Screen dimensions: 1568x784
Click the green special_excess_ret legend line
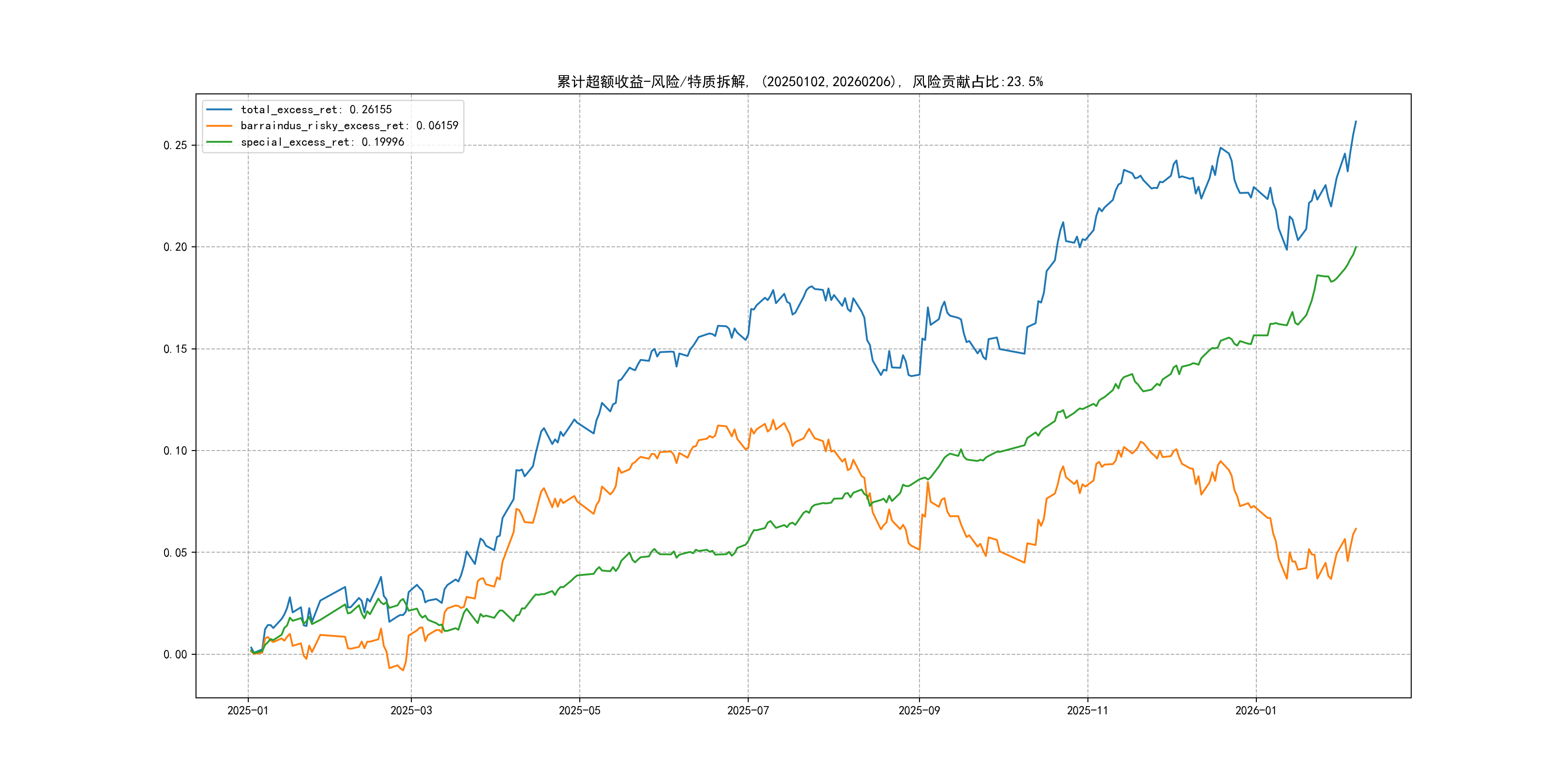click(219, 142)
